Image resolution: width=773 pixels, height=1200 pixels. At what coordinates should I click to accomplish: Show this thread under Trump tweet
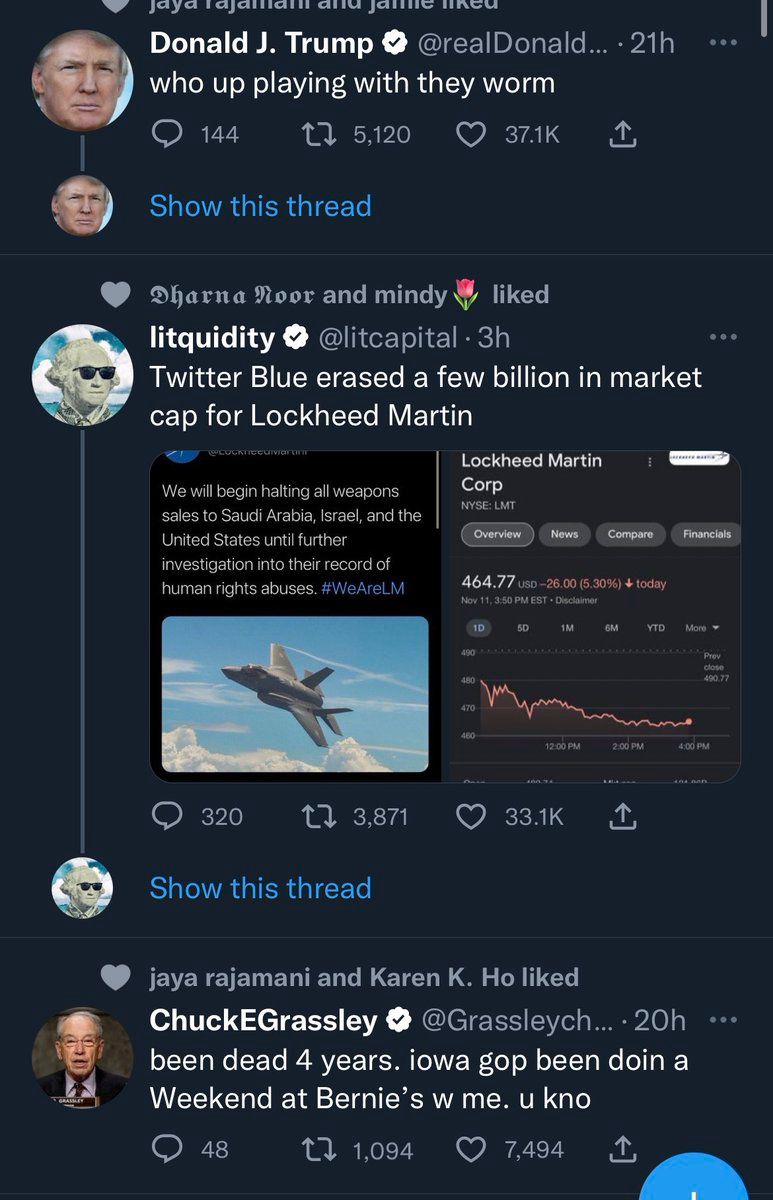pos(260,206)
